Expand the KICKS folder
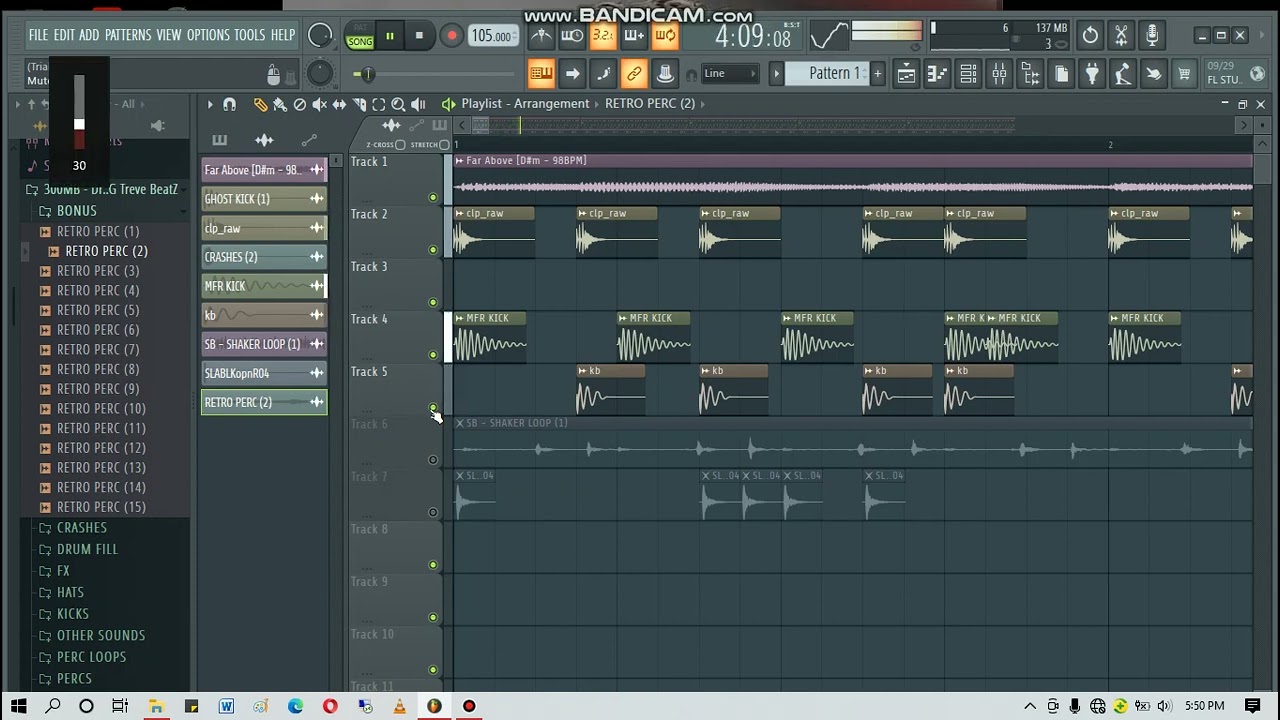 click(73, 614)
